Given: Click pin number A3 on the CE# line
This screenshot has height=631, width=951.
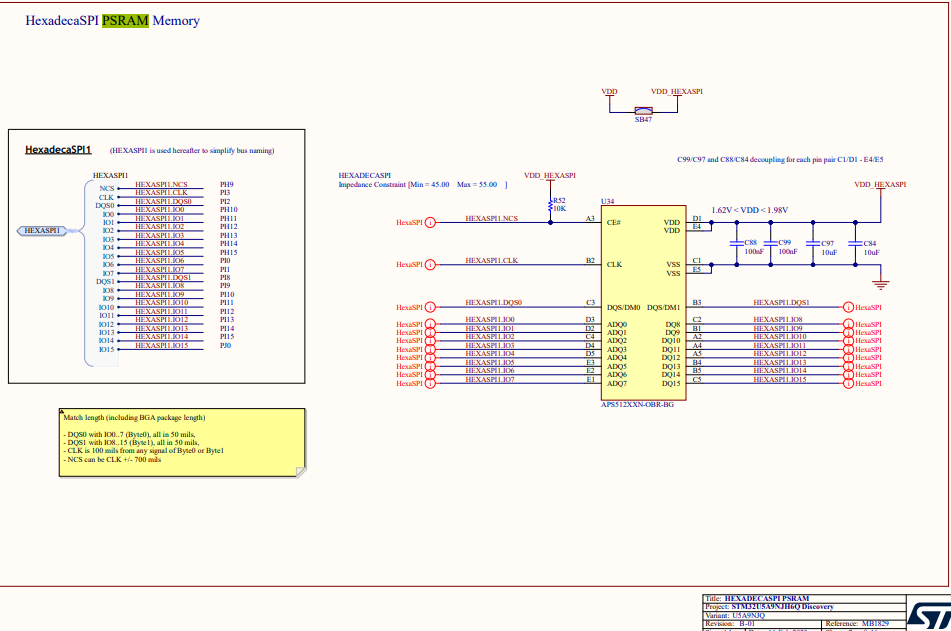Looking at the screenshot, I should pyautogui.click(x=590, y=218).
